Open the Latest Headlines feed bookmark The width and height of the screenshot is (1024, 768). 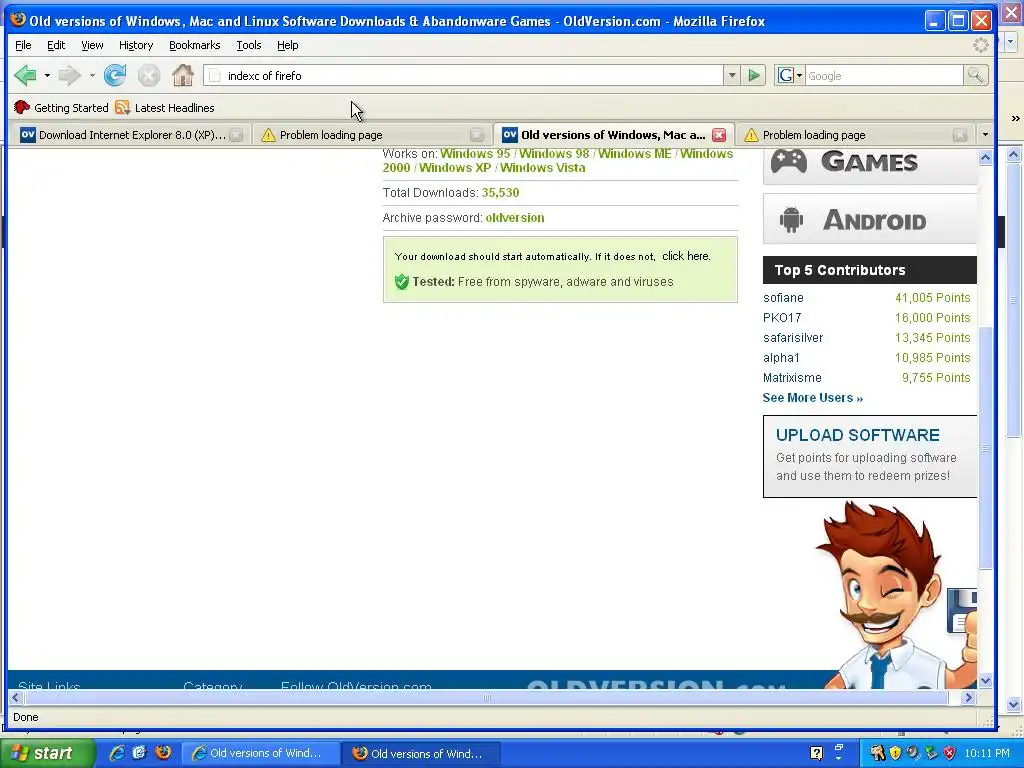[165, 108]
